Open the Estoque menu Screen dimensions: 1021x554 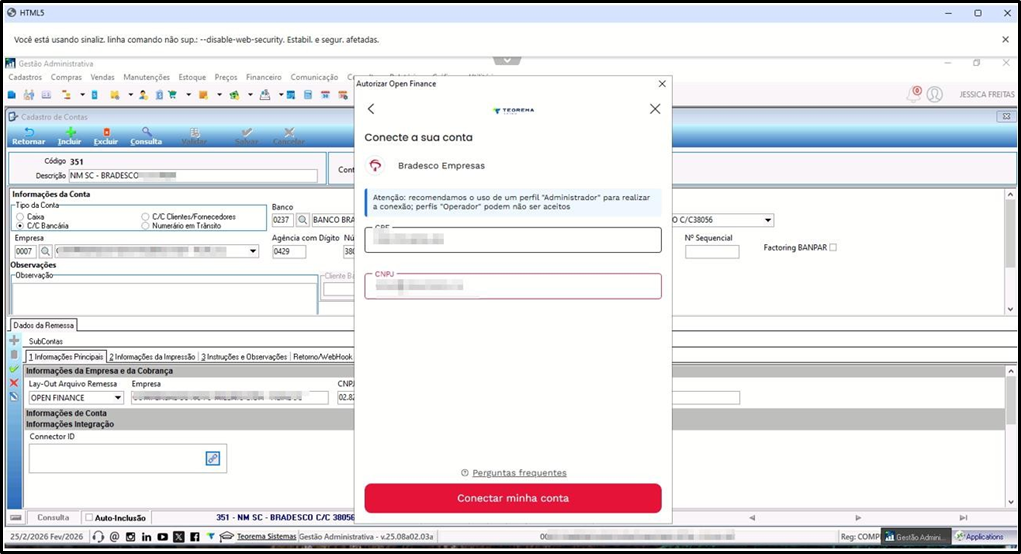(x=192, y=77)
